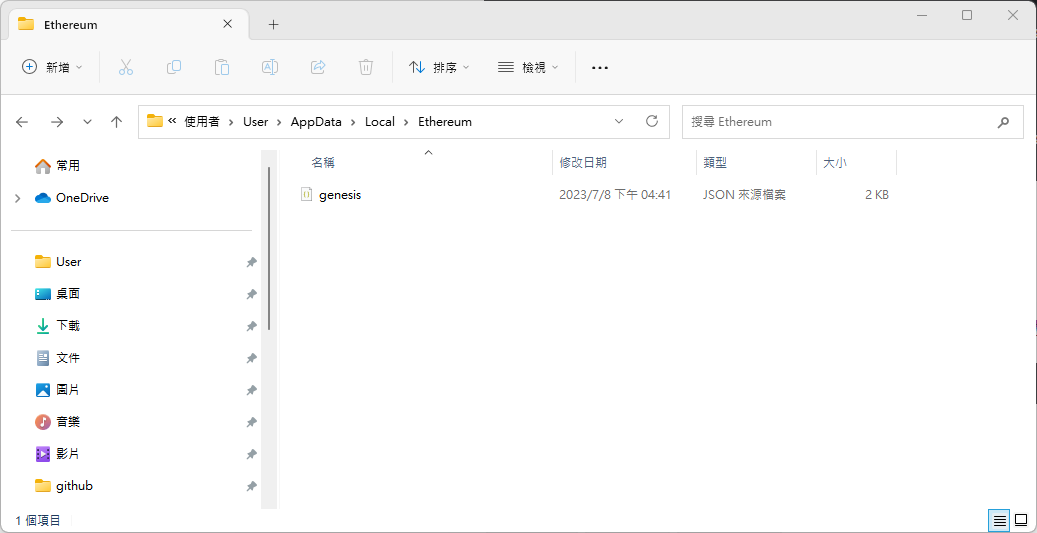Image resolution: width=1037 pixels, height=533 pixels.
Task: Refresh the Ethereum folder
Action: point(652,121)
